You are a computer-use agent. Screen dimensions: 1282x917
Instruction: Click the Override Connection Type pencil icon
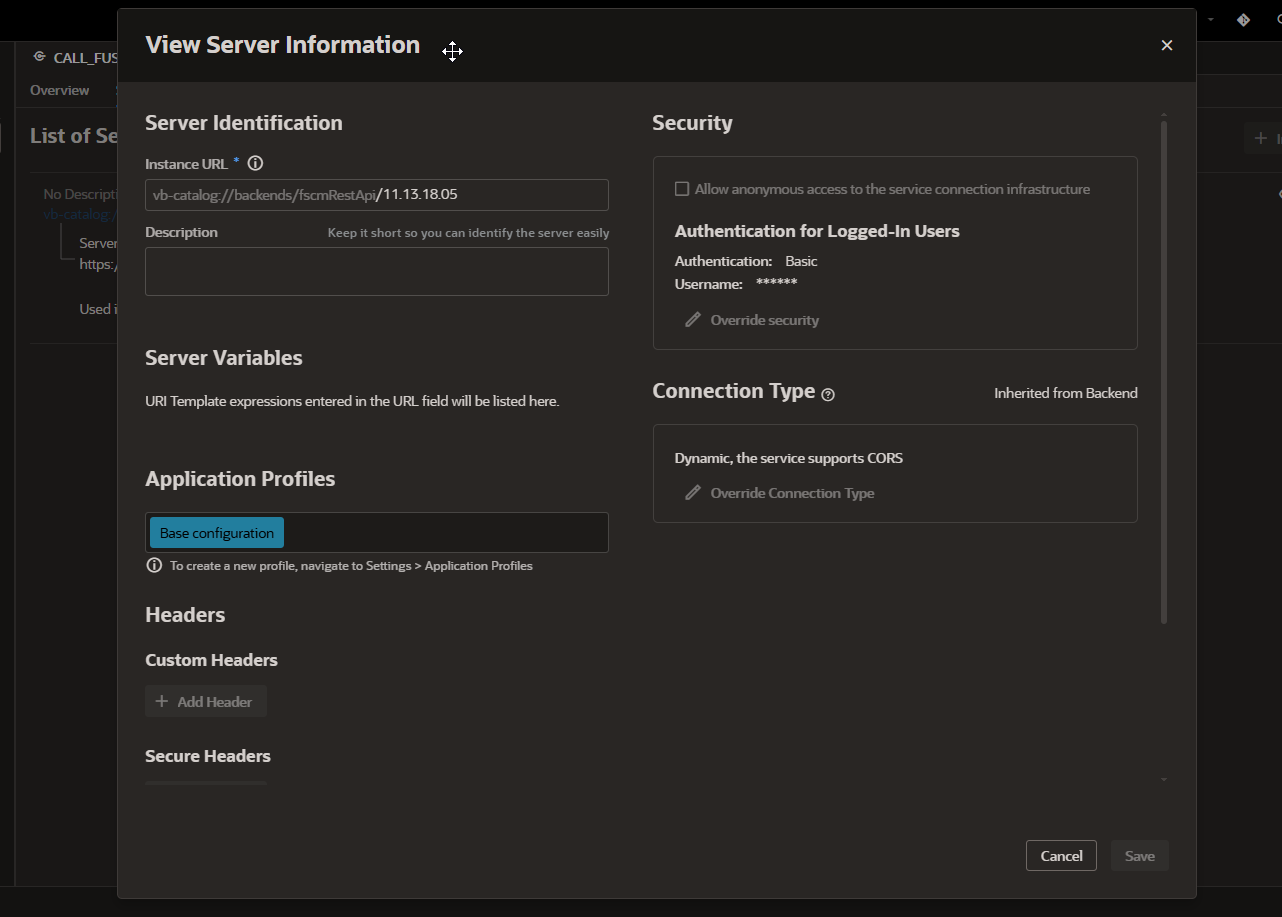692,493
